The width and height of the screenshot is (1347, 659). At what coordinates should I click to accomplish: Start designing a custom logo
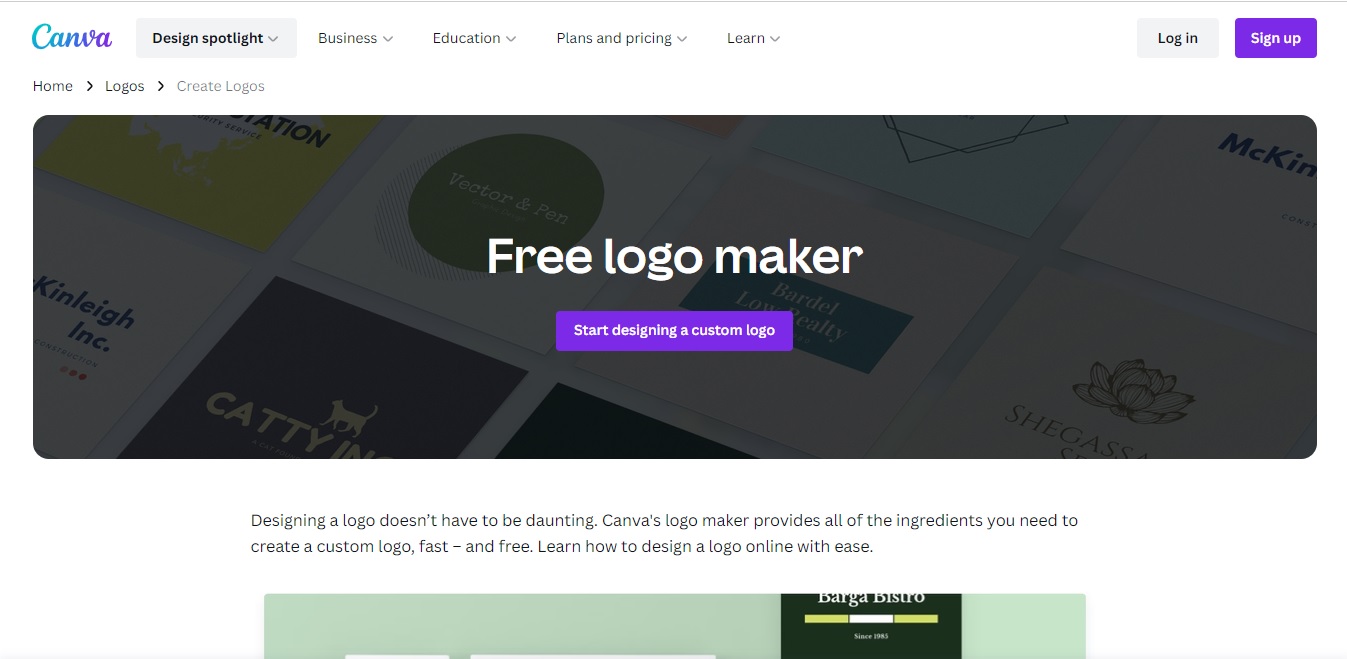pos(674,330)
